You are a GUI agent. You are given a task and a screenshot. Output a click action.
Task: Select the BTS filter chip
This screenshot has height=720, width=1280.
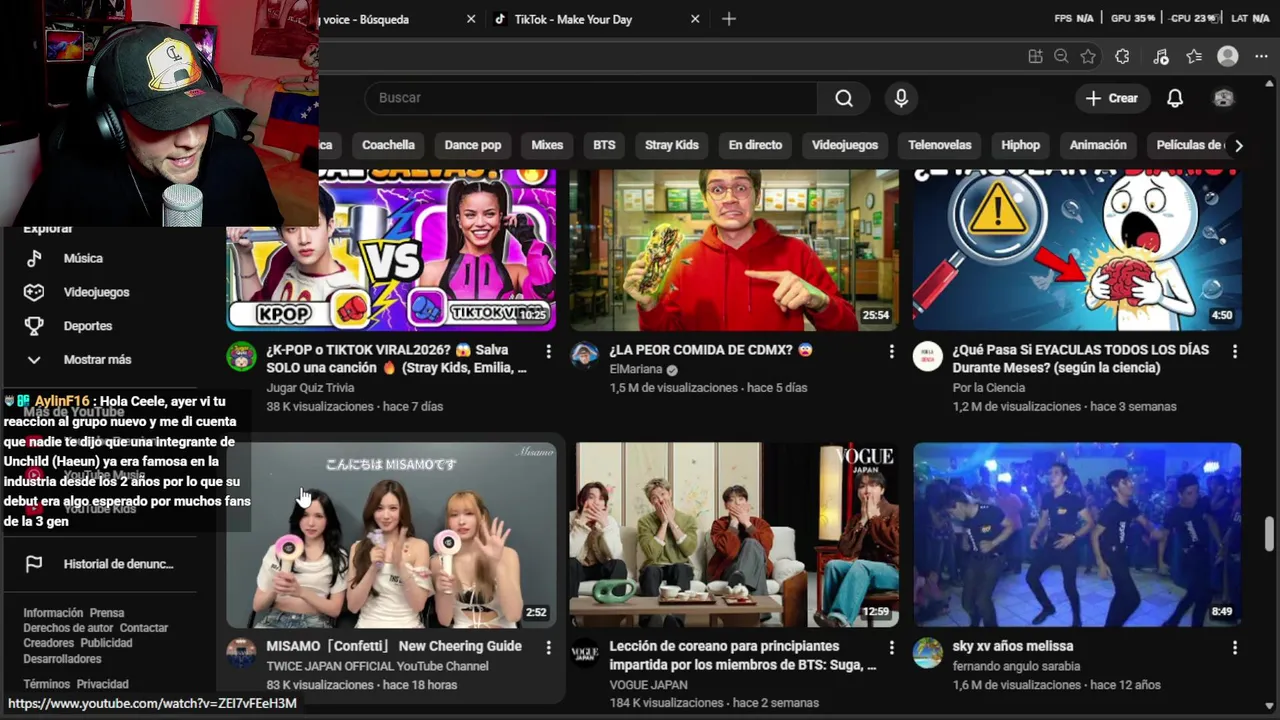pos(604,145)
